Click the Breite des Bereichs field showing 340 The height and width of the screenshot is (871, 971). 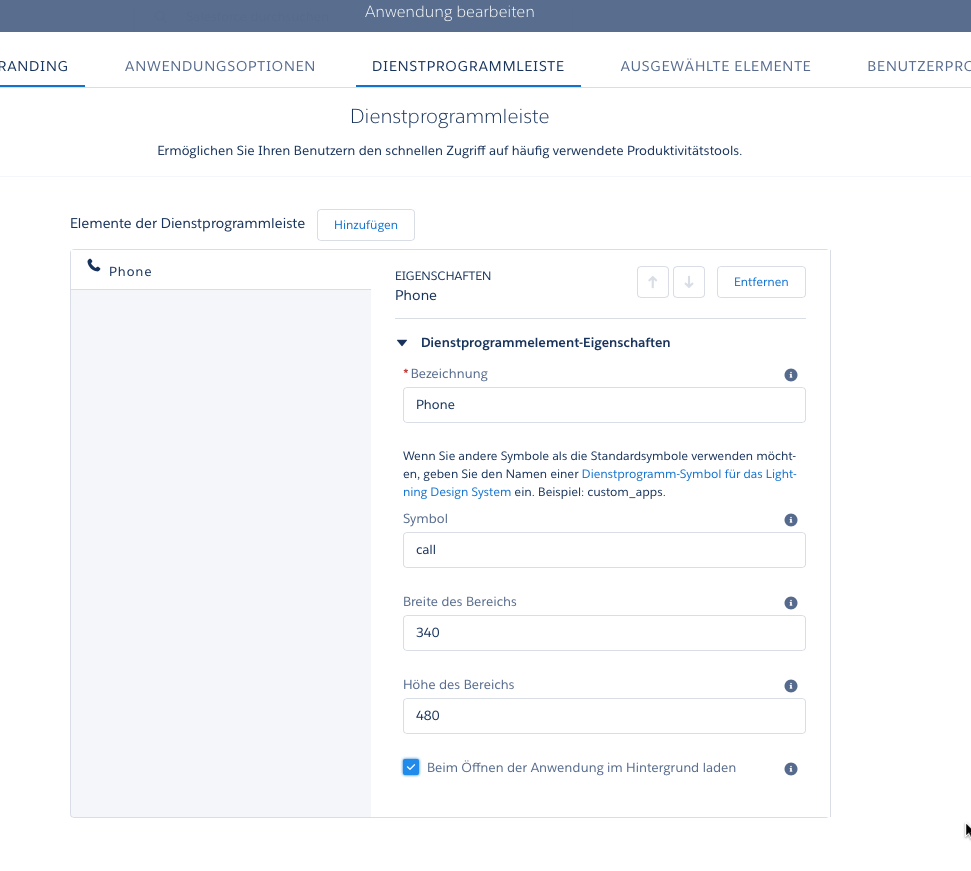tap(604, 633)
